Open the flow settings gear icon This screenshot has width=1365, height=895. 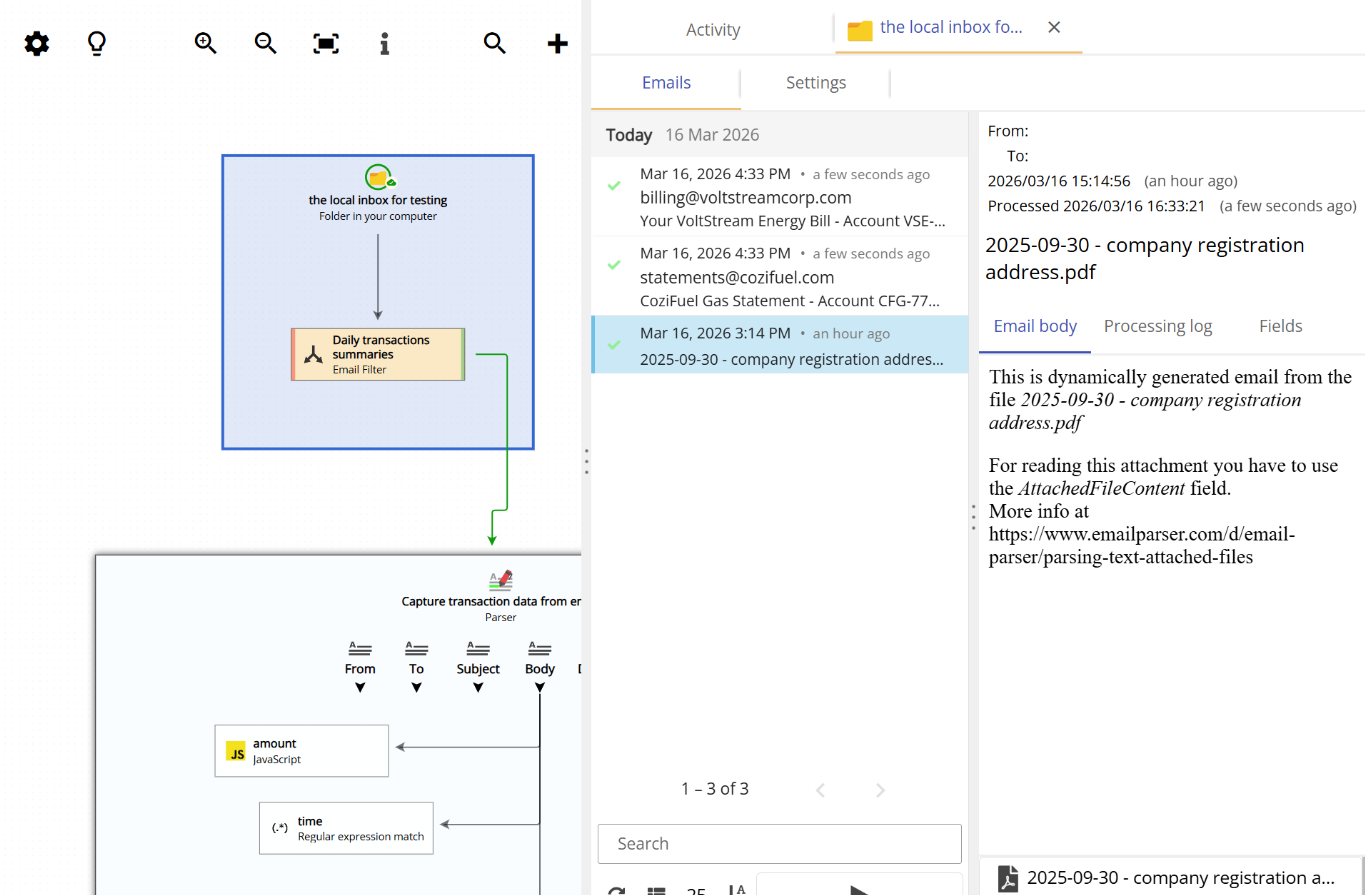coord(36,43)
